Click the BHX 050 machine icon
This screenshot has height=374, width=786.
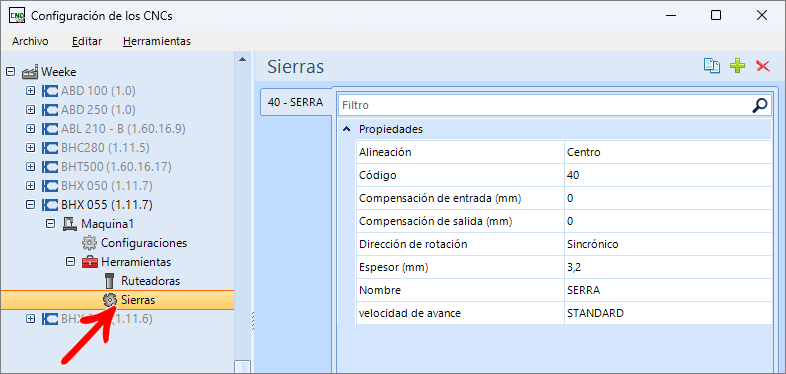click(50, 185)
